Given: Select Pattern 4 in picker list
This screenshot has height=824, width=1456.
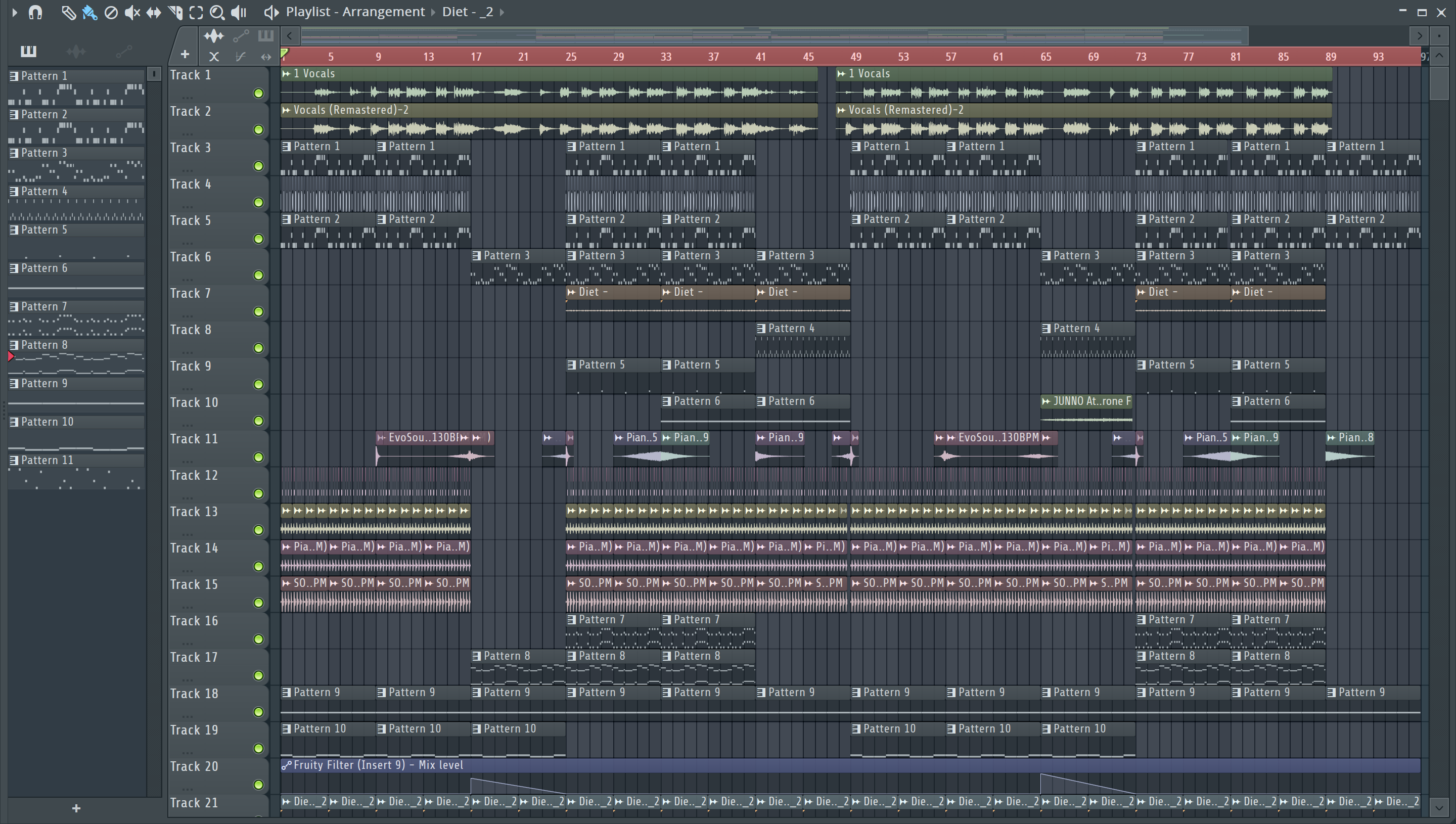Looking at the screenshot, I should click(x=76, y=192).
